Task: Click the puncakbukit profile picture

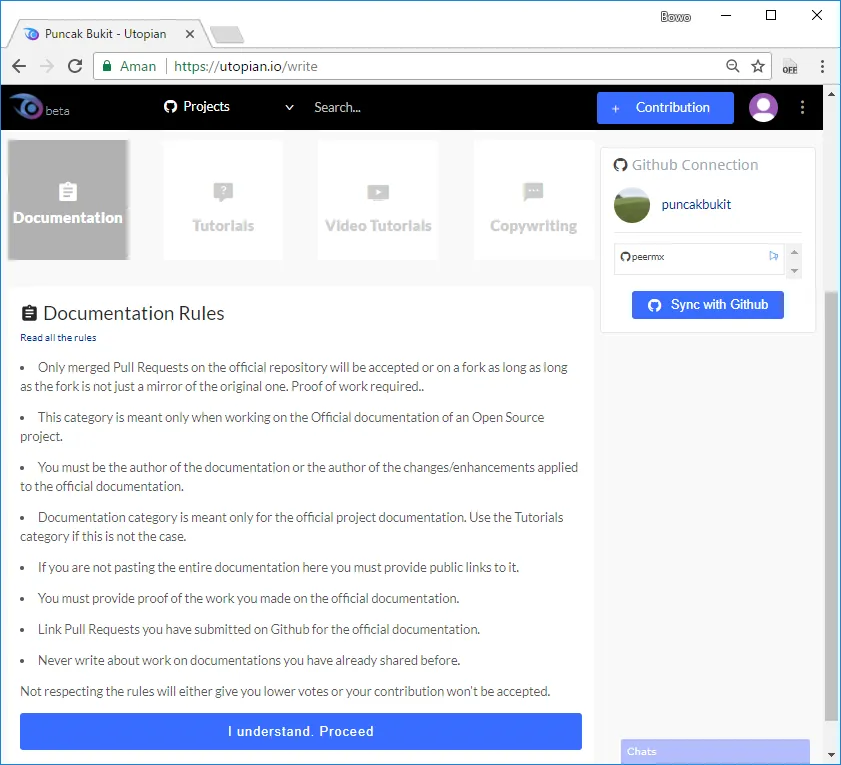Action: tap(632, 205)
